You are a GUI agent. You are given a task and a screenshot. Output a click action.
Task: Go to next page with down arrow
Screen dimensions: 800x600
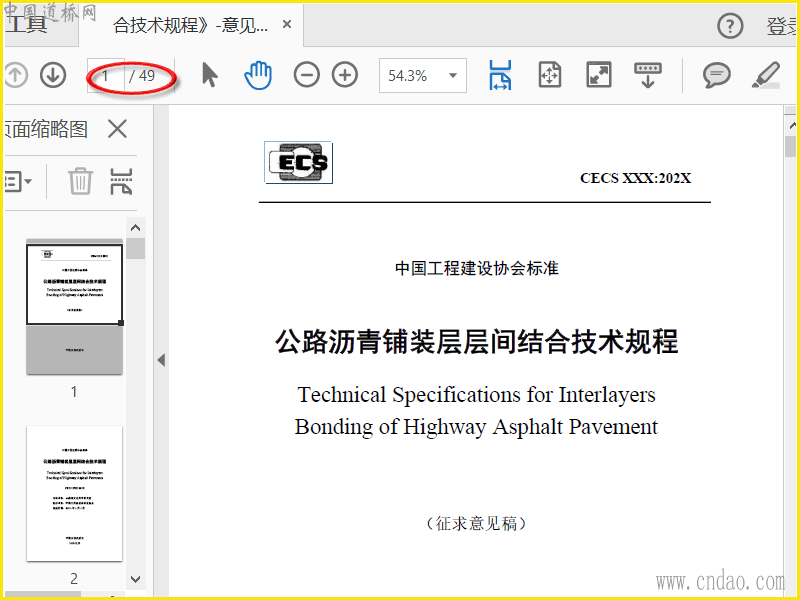pyautogui.click(x=53, y=76)
